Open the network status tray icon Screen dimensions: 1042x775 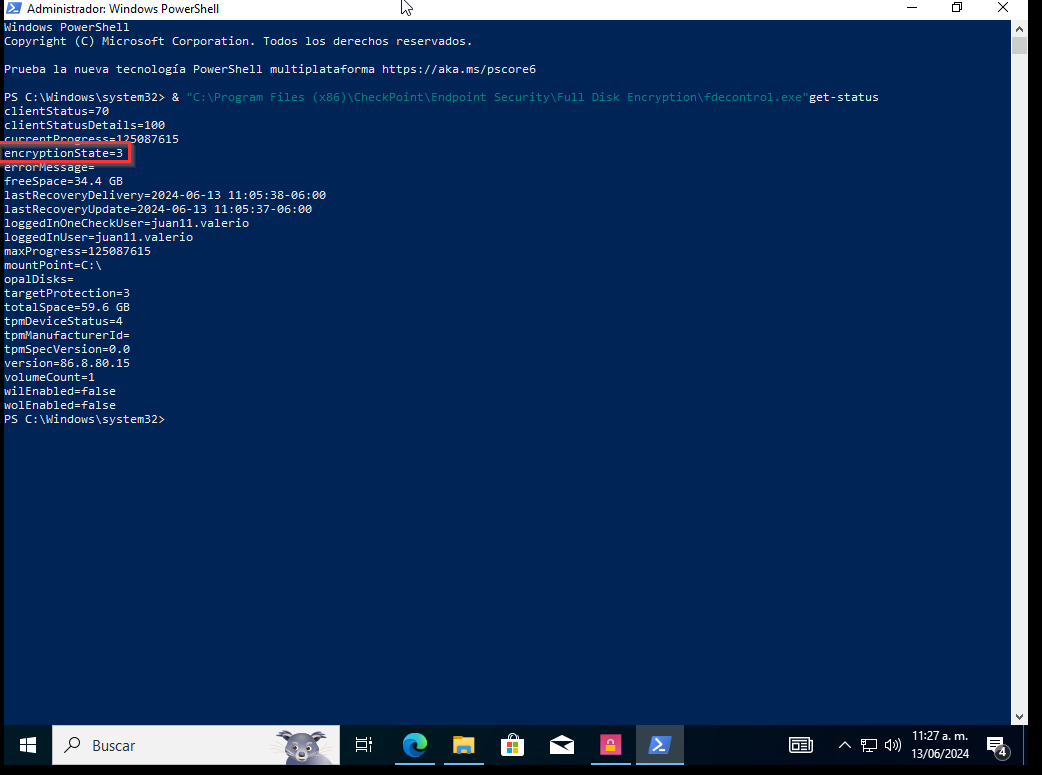tap(869, 745)
